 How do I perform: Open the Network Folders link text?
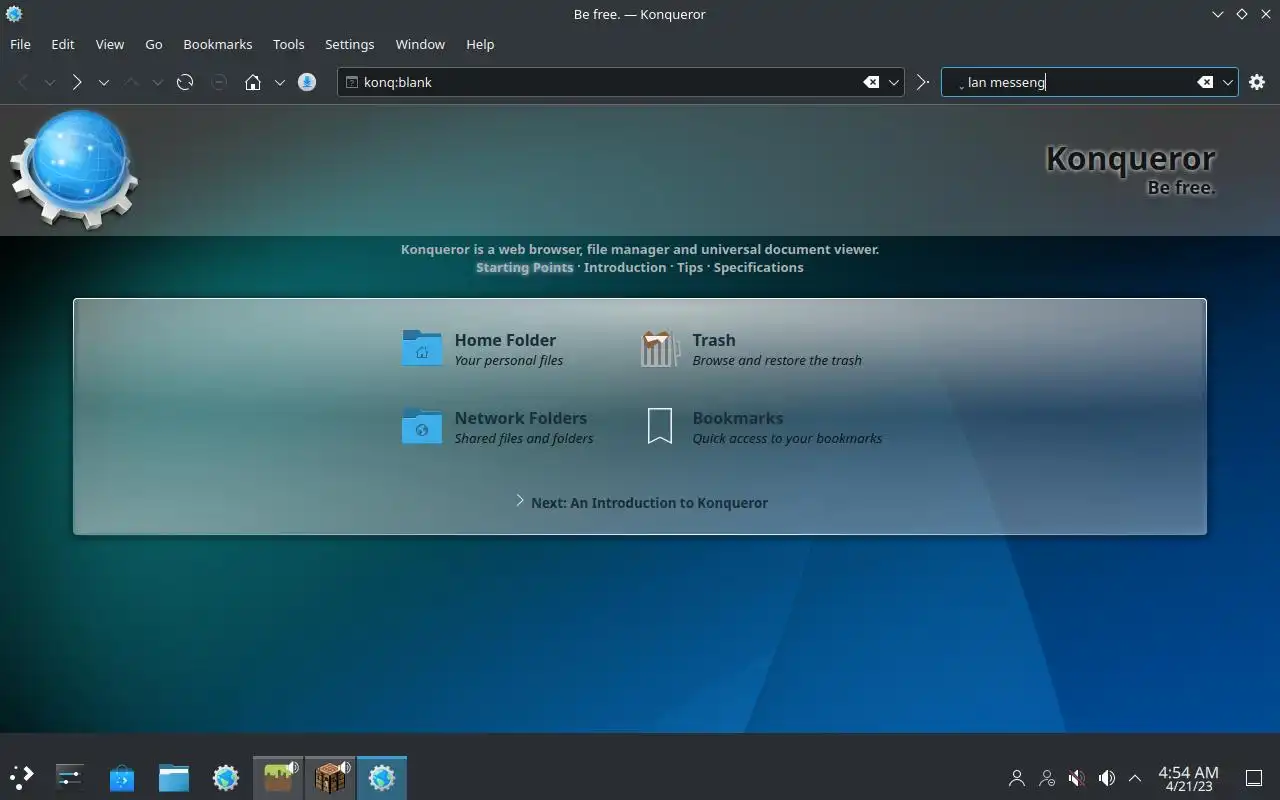[x=521, y=418]
